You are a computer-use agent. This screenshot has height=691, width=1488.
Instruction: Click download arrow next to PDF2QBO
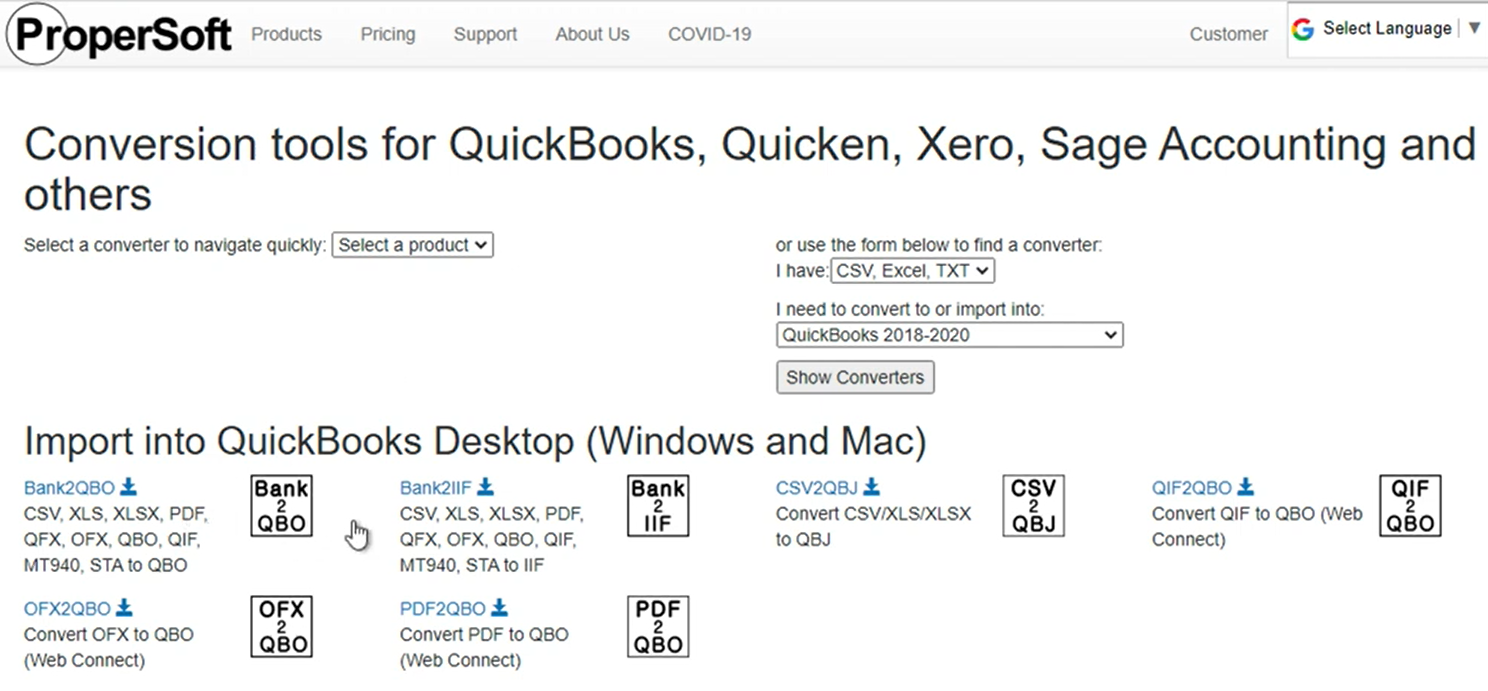point(499,608)
